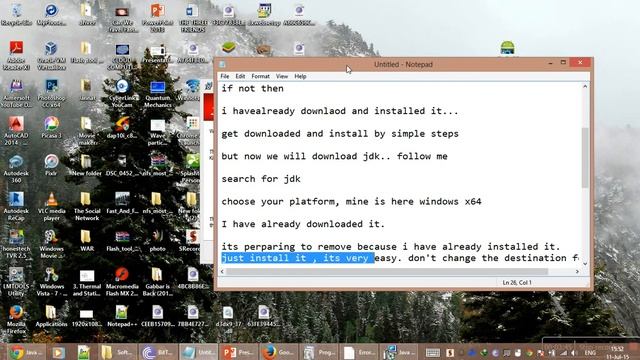This screenshot has height=360, width=640.
Task: Select the Windows Movie Maker desktop icon
Action: tap(51, 244)
